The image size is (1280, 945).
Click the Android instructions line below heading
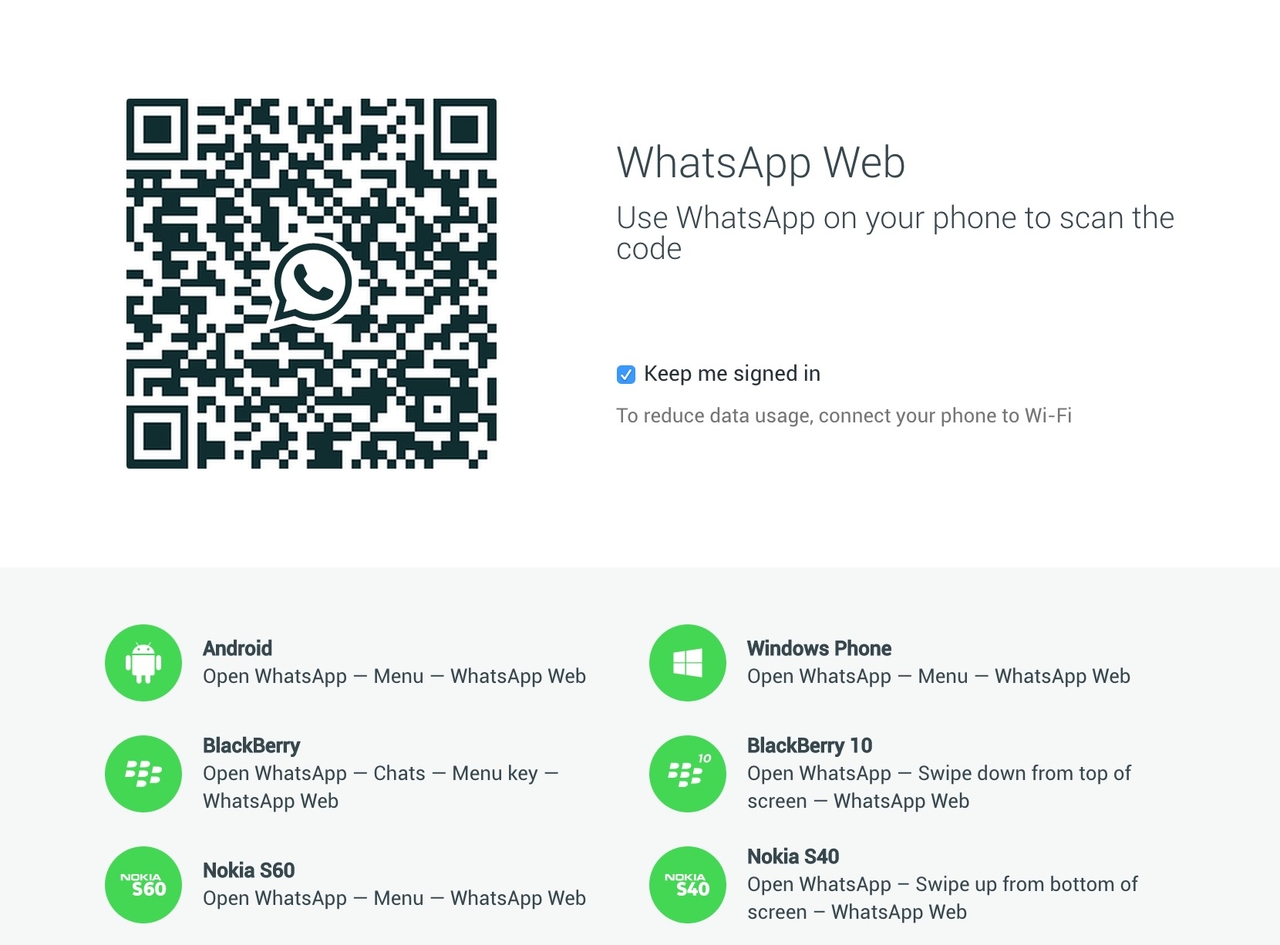click(x=394, y=676)
